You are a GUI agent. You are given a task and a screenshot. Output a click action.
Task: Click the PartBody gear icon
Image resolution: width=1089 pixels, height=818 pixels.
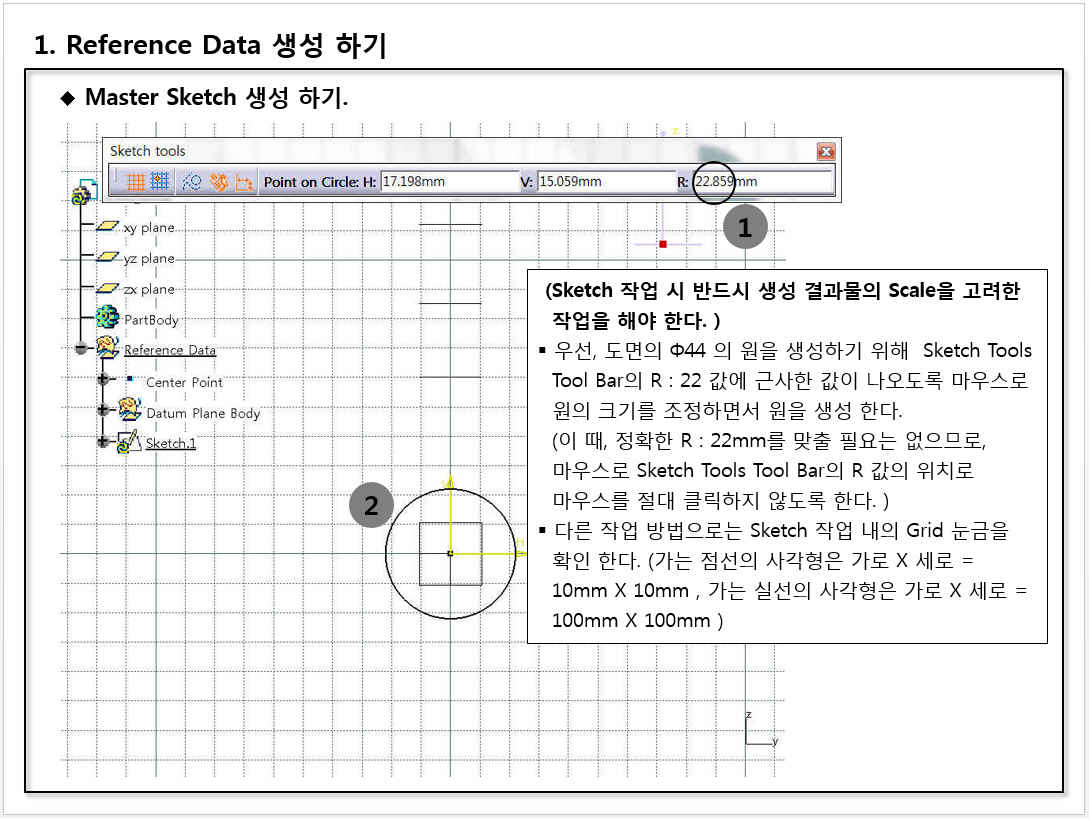(x=107, y=319)
